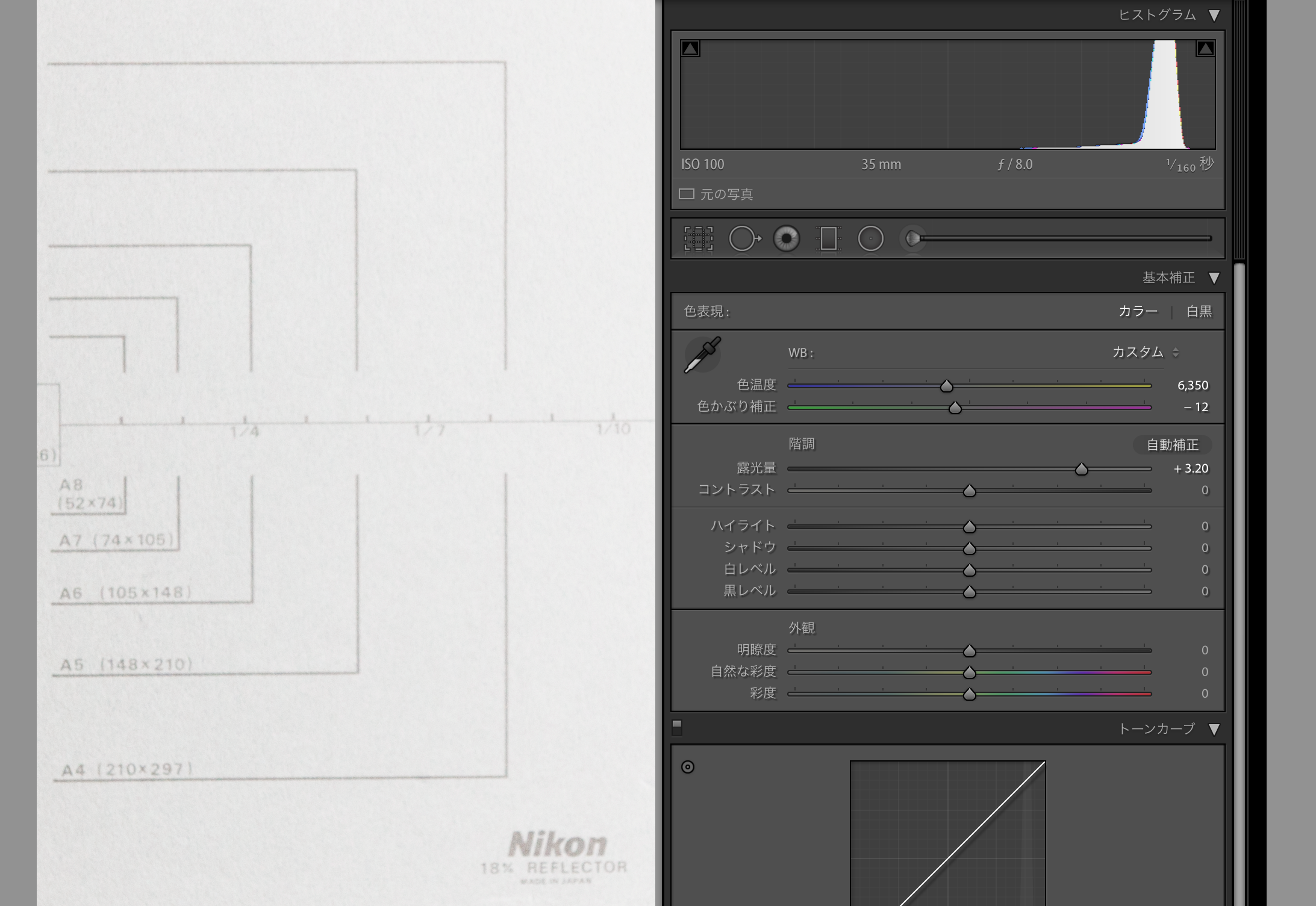Viewport: 1316px width, 906px height.
Task: Select the Crop Overlay tool
Action: pyautogui.click(x=699, y=239)
